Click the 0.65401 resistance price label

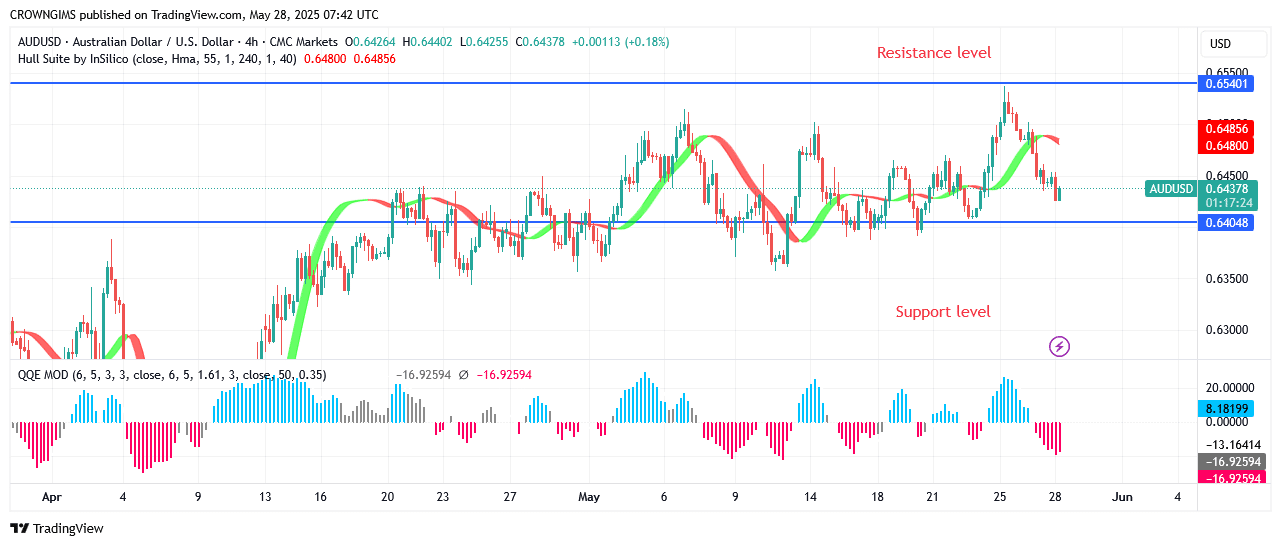(1226, 84)
